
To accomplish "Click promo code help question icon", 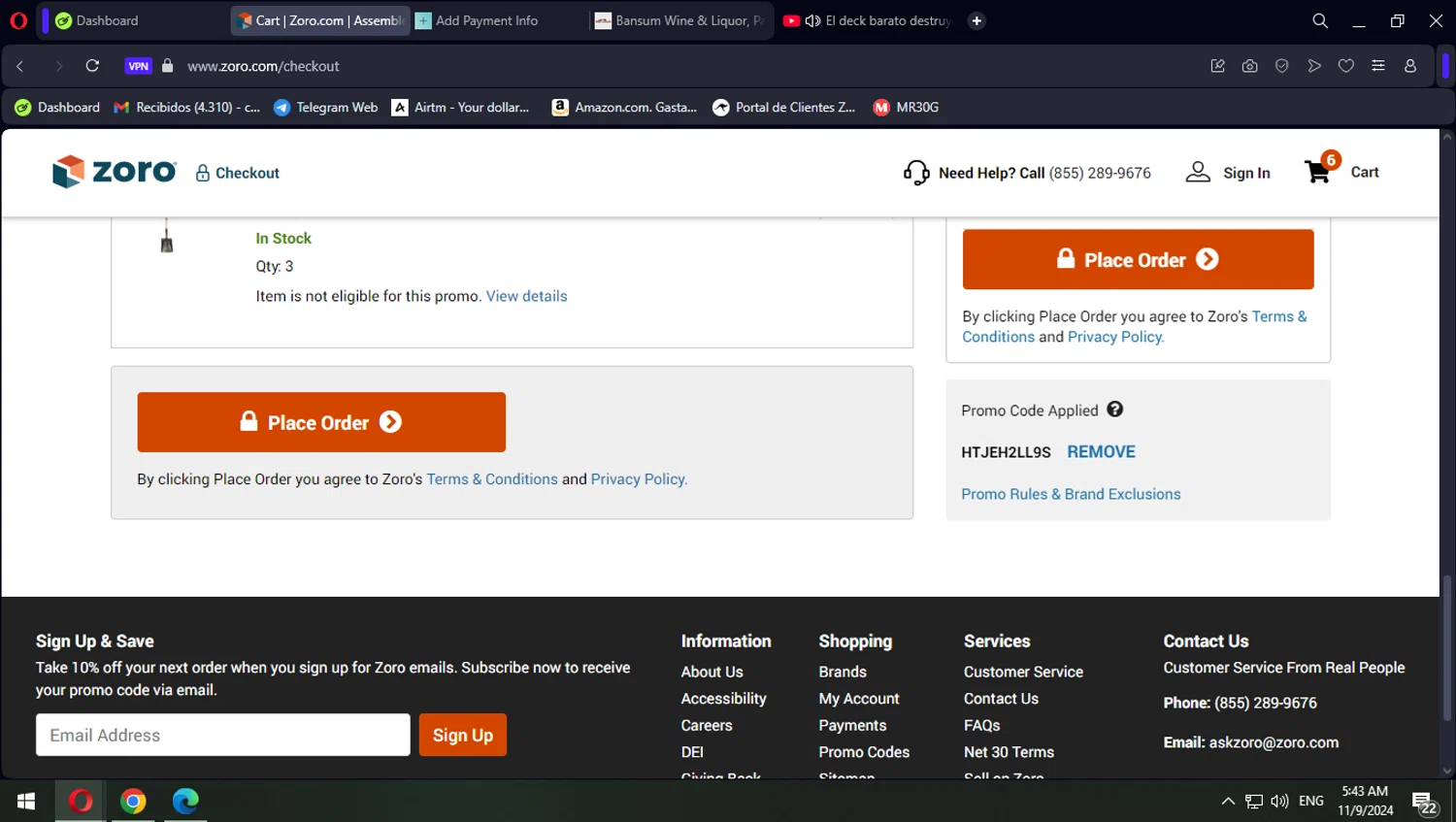I will tap(1115, 410).
